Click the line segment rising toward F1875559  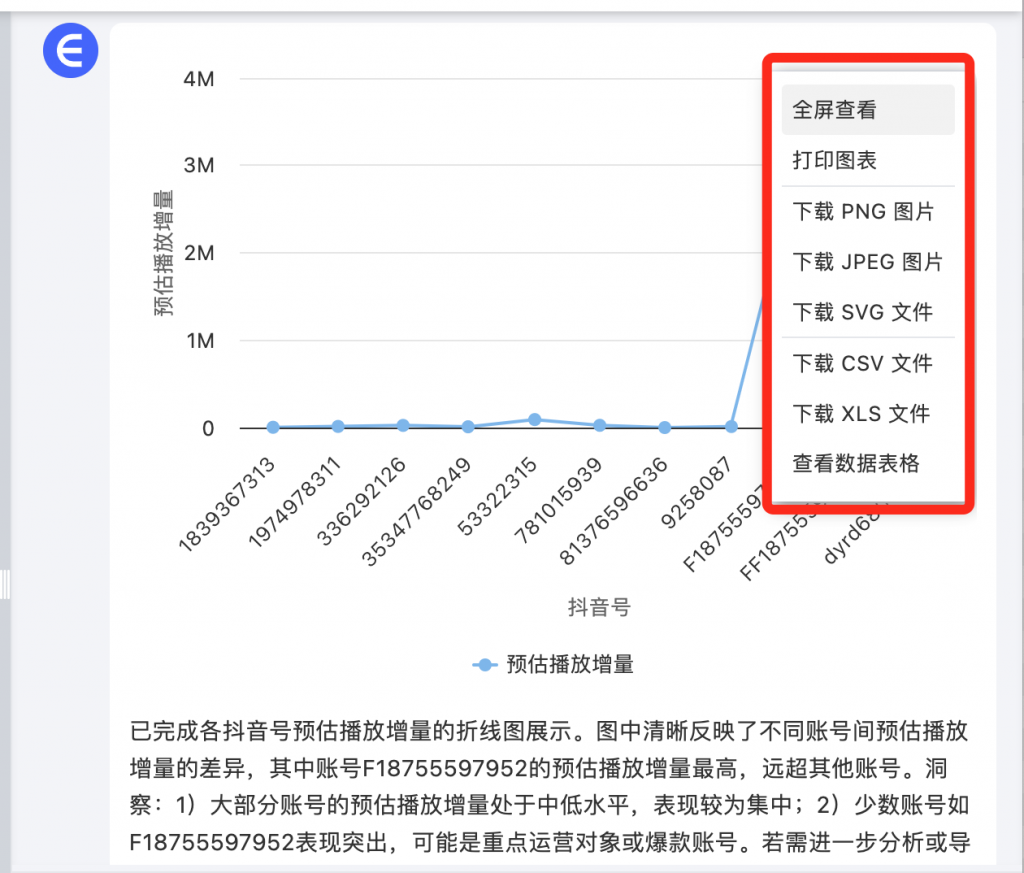click(747, 362)
